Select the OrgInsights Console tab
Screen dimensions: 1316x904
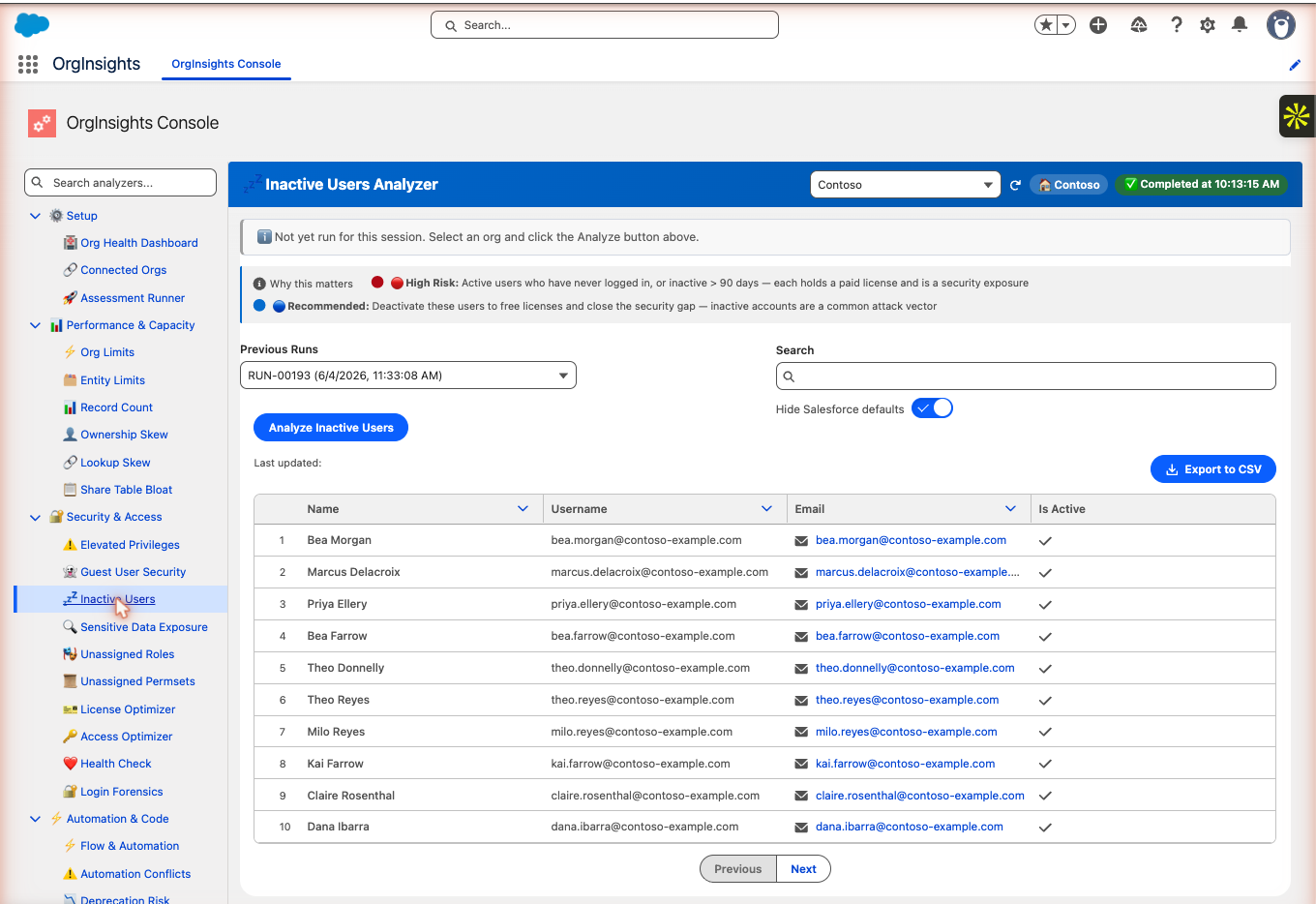(x=226, y=64)
